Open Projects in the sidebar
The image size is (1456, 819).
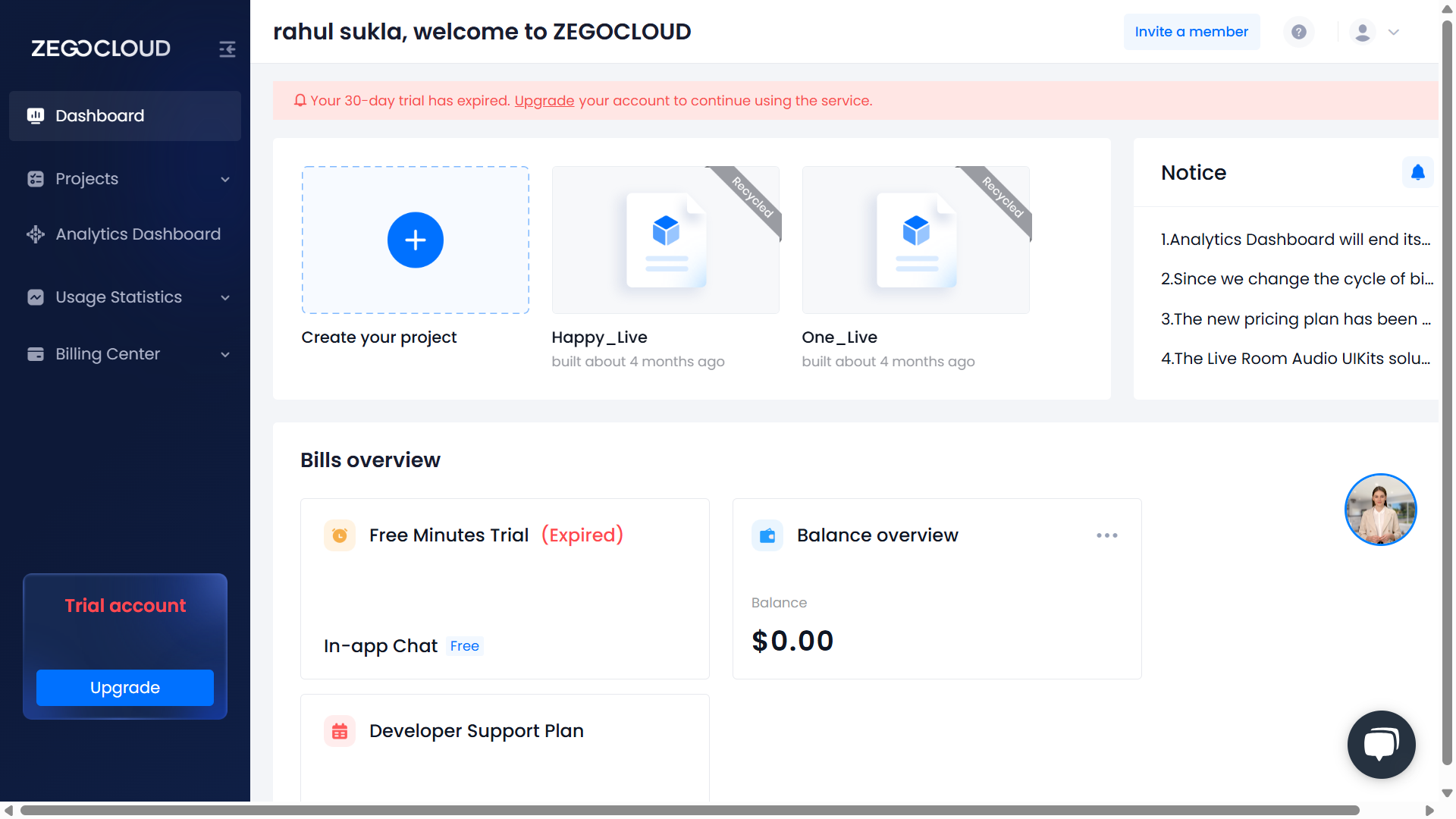pos(125,179)
